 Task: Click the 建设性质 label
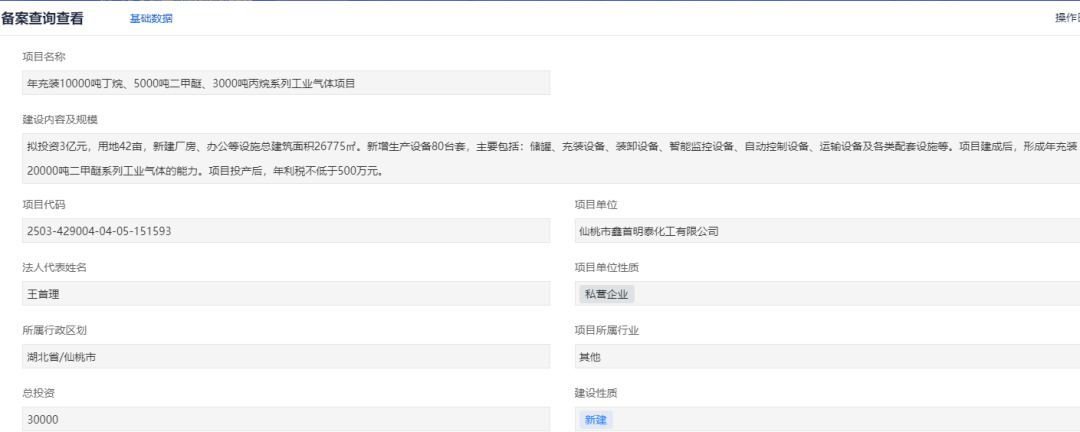(594, 393)
